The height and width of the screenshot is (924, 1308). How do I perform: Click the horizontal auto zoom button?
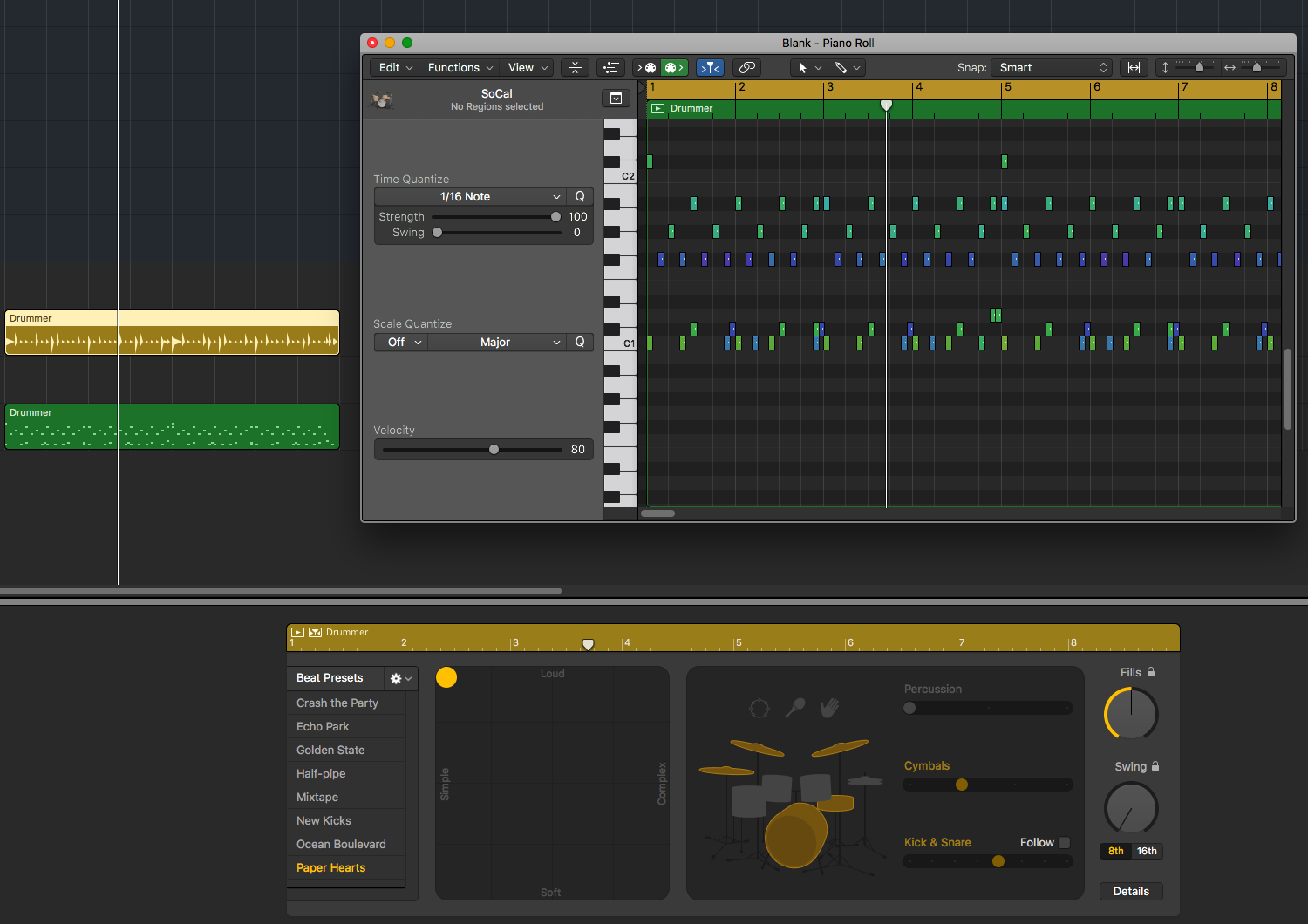(1134, 68)
